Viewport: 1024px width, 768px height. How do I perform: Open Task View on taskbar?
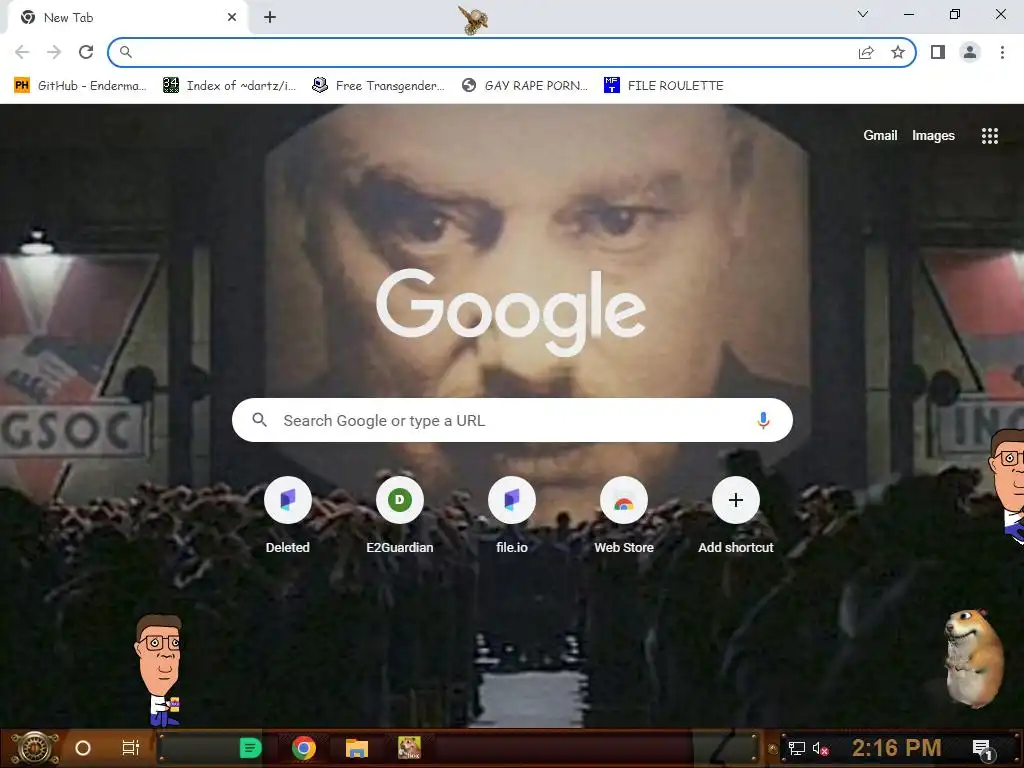(131, 748)
